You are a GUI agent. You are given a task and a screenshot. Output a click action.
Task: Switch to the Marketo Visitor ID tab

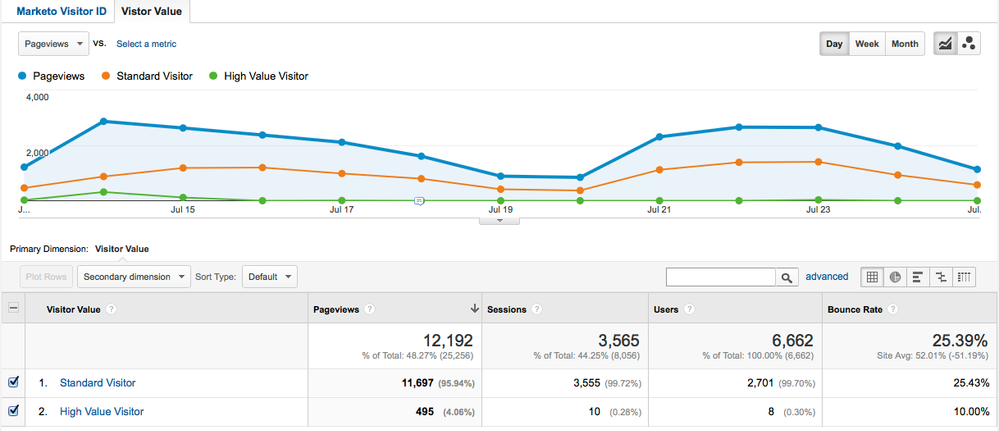point(56,11)
